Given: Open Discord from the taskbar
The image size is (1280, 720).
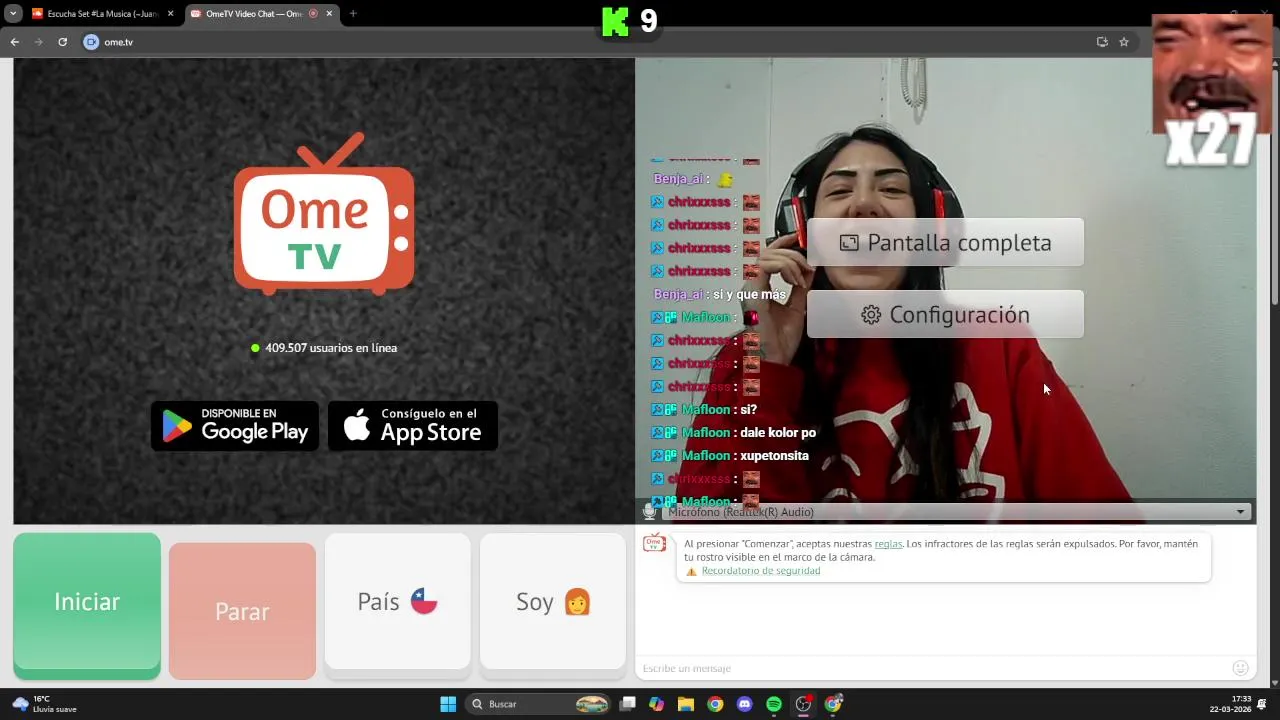Looking at the screenshot, I should coord(744,704).
